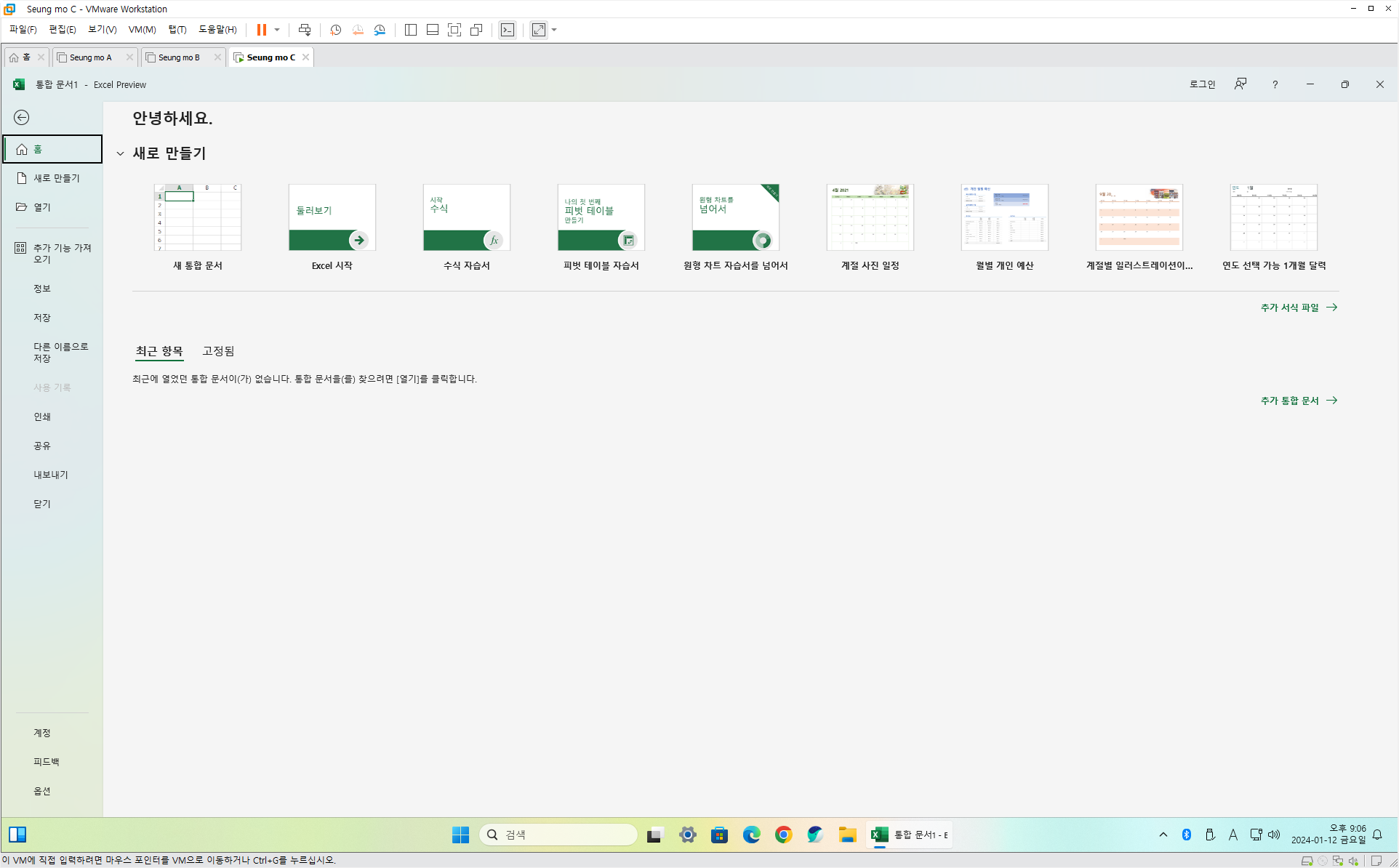Open Windows Start menu button
This screenshot has width=1399, height=868.
coord(460,835)
